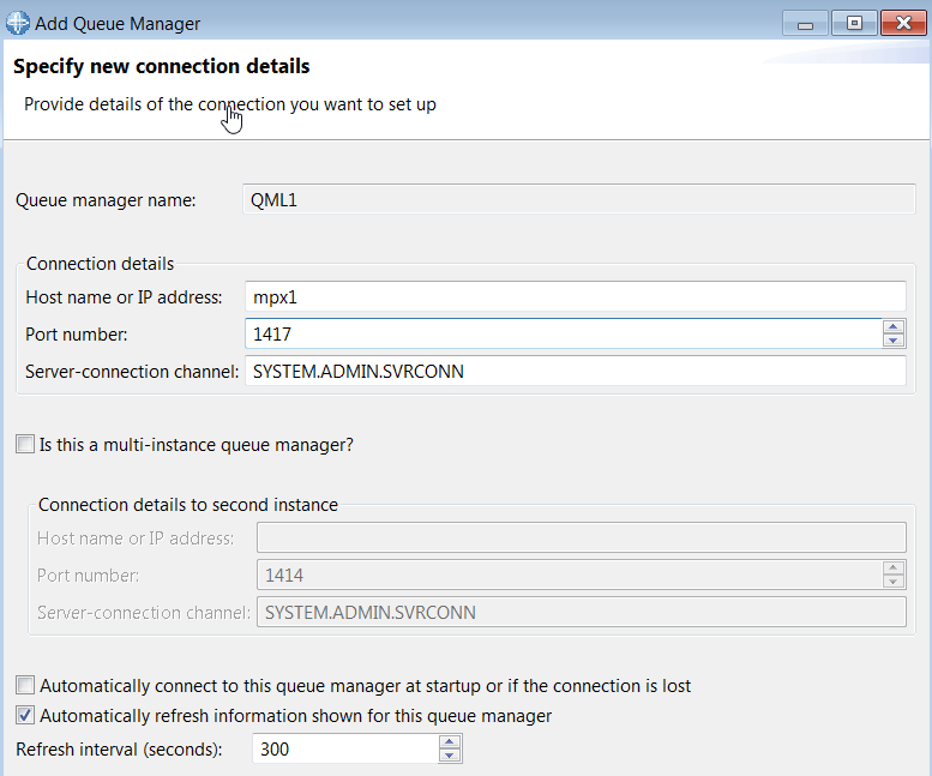Viewport: 932px width, 776px height.
Task: Increase the port number with the up arrow
Action: [894, 327]
